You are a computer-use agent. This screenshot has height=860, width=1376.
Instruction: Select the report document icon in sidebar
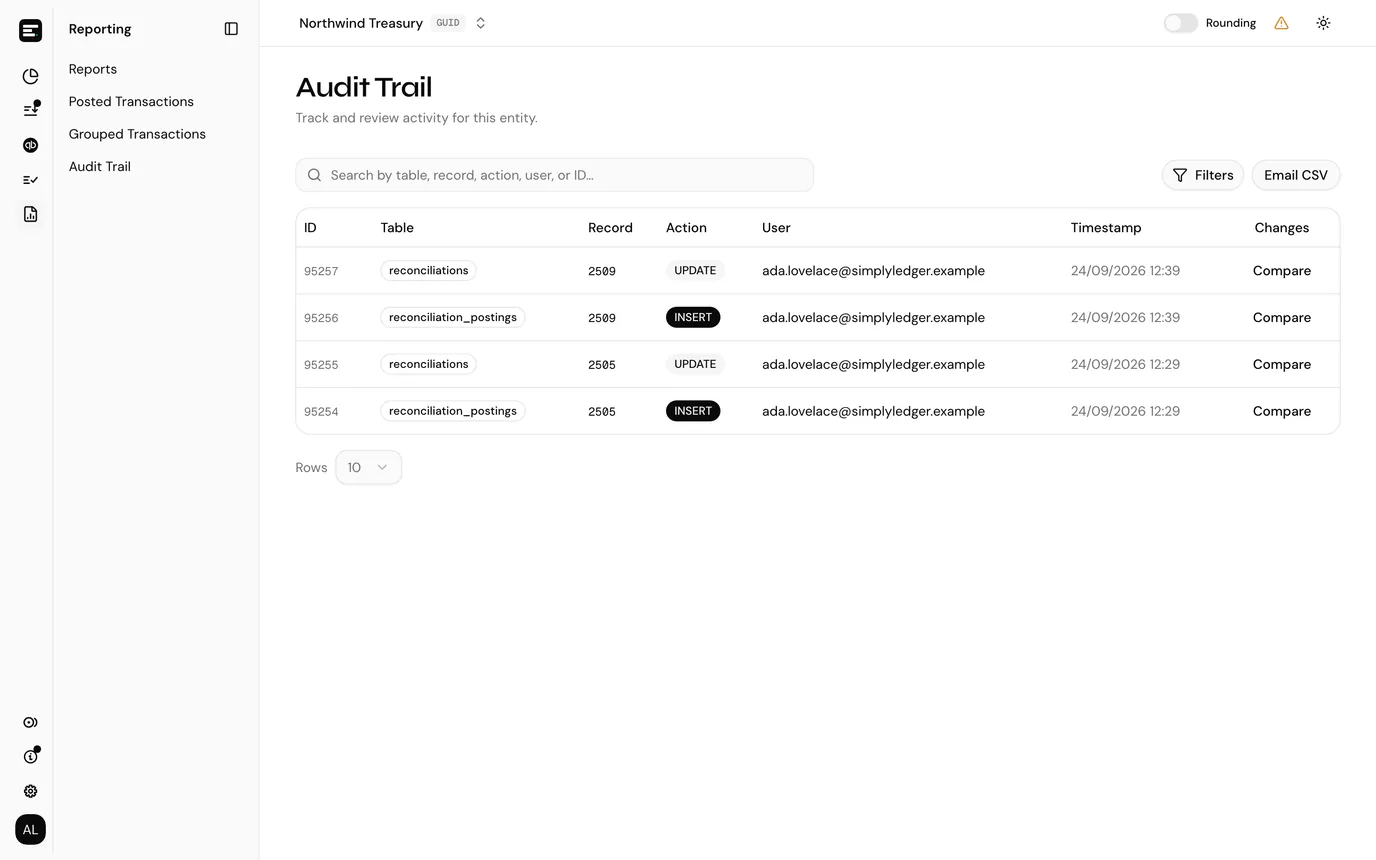(x=30, y=214)
